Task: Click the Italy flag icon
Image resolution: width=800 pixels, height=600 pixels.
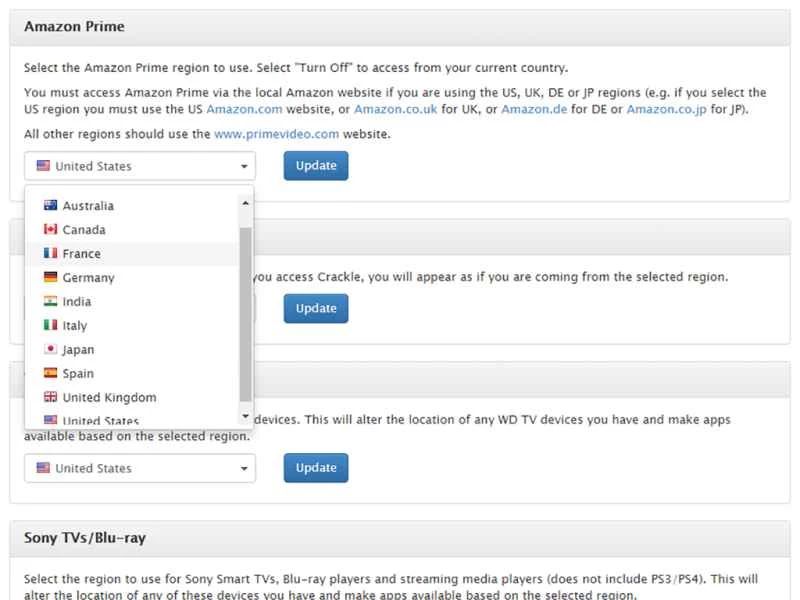Action: 50,326
